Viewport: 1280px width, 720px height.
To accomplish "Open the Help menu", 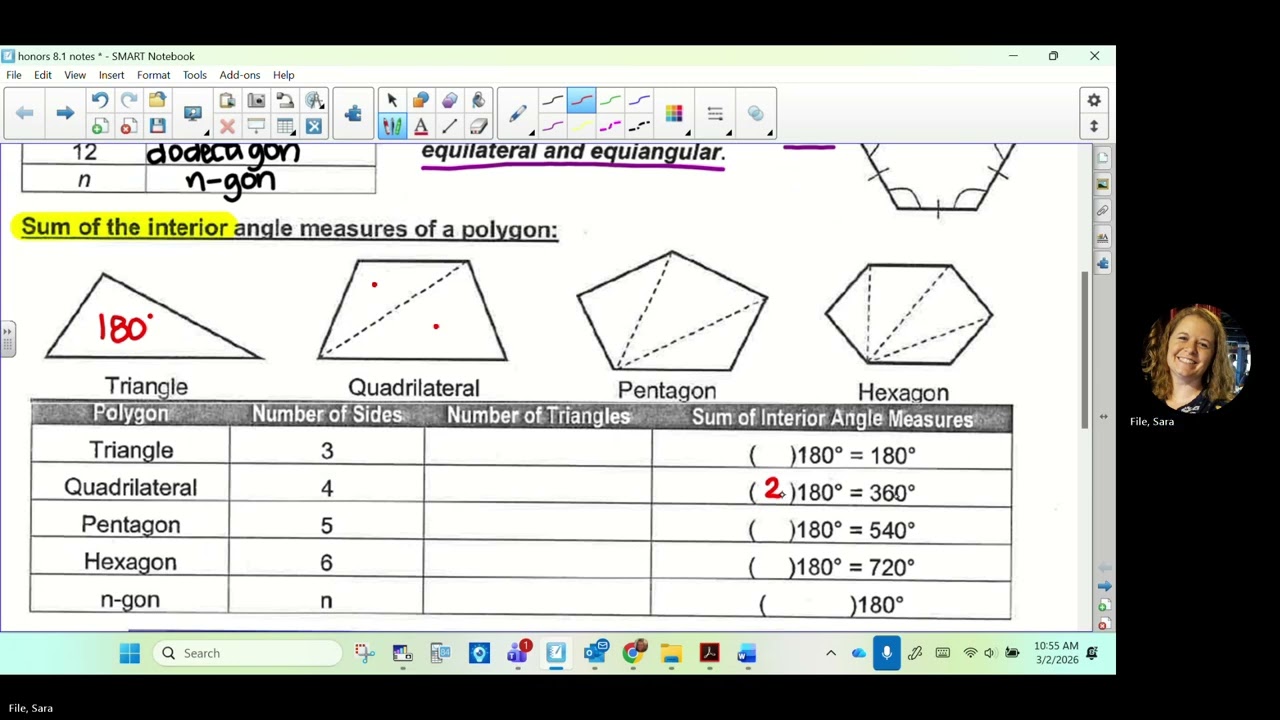I will [x=284, y=75].
